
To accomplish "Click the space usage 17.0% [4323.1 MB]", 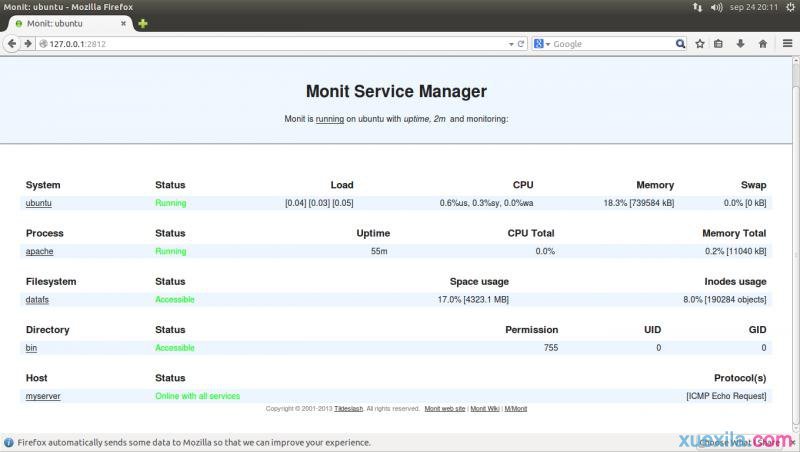I will click(473, 299).
